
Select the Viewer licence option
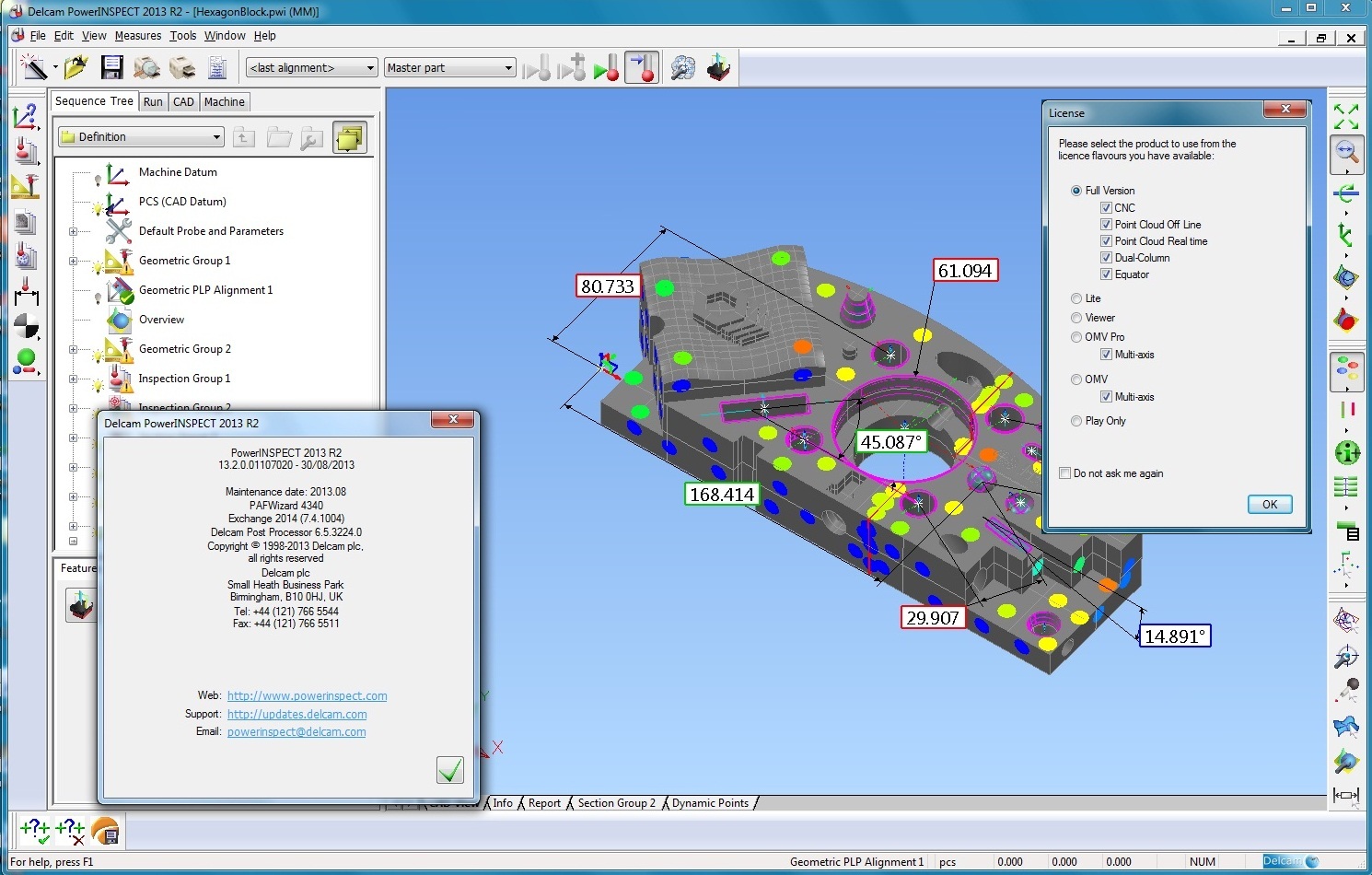pyautogui.click(x=1076, y=318)
